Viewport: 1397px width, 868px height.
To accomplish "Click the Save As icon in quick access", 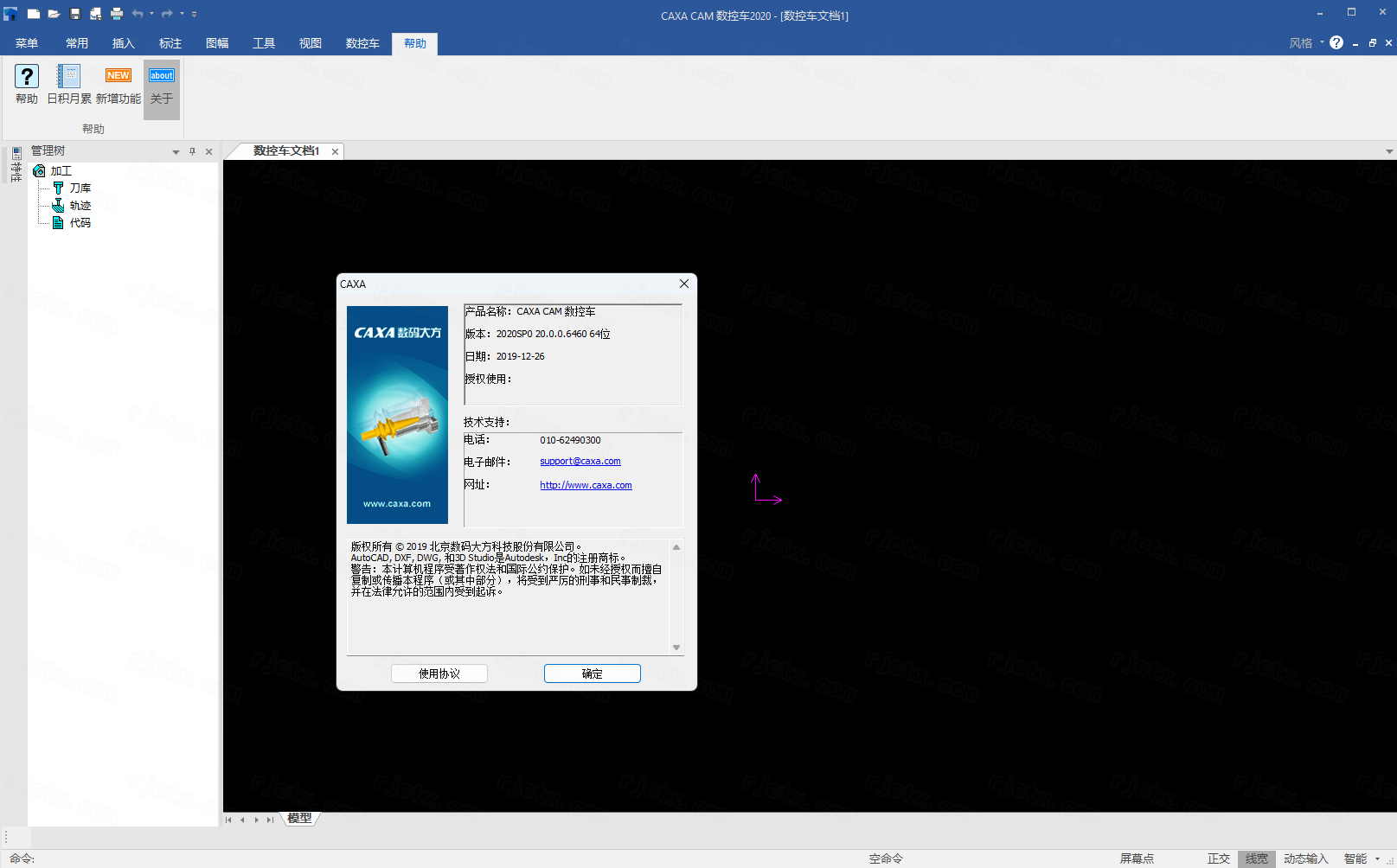I will click(96, 14).
